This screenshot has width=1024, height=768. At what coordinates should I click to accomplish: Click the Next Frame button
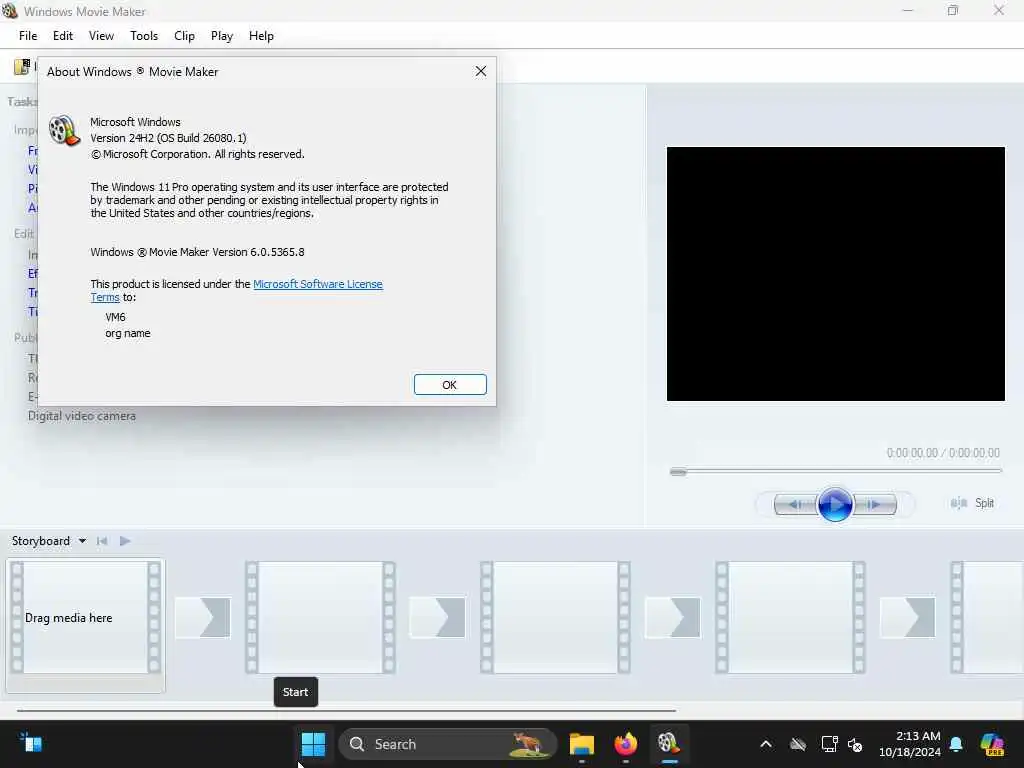(875, 504)
